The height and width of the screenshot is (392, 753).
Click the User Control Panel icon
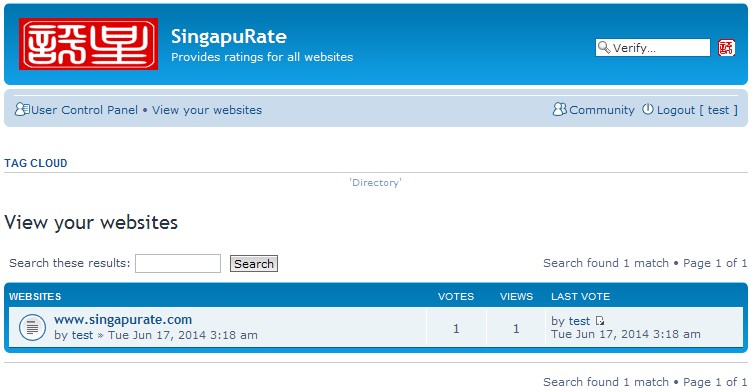tap(22, 110)
